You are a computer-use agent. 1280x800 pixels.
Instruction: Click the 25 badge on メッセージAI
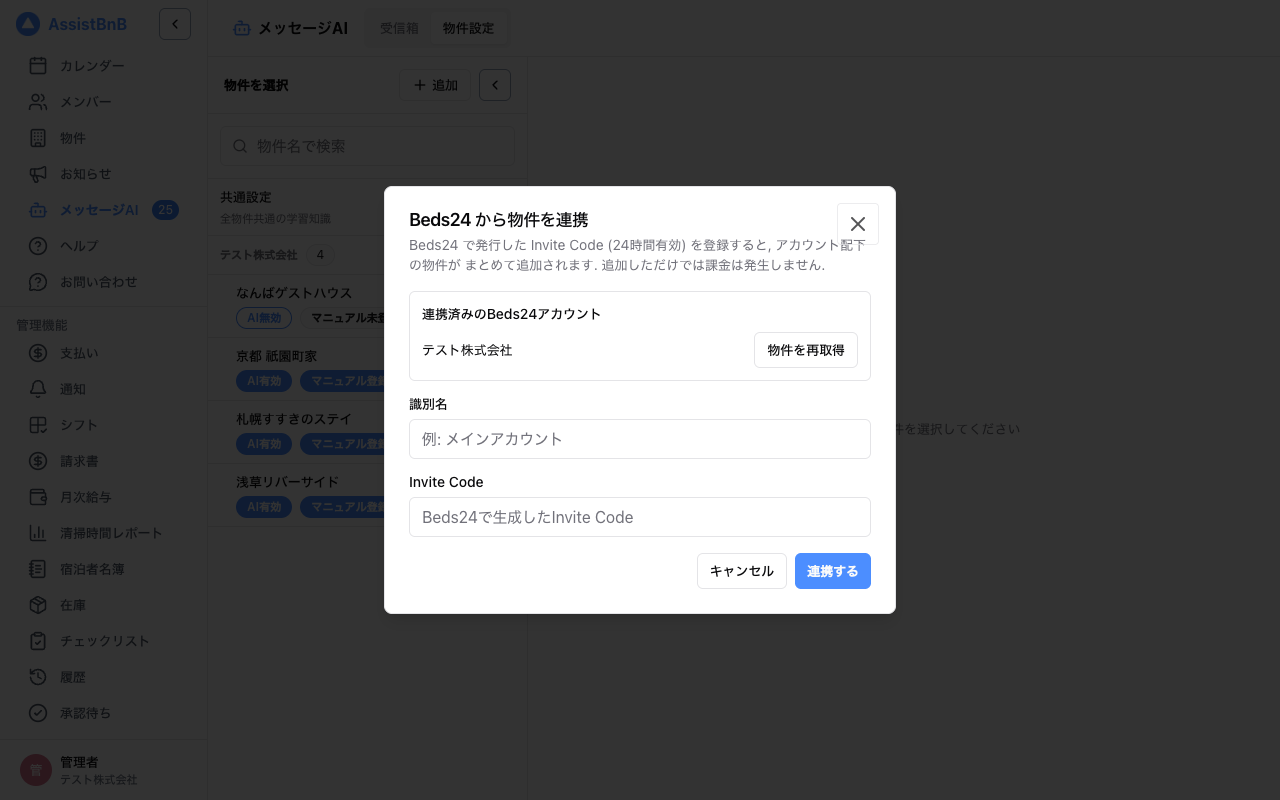tap(165, 210)
